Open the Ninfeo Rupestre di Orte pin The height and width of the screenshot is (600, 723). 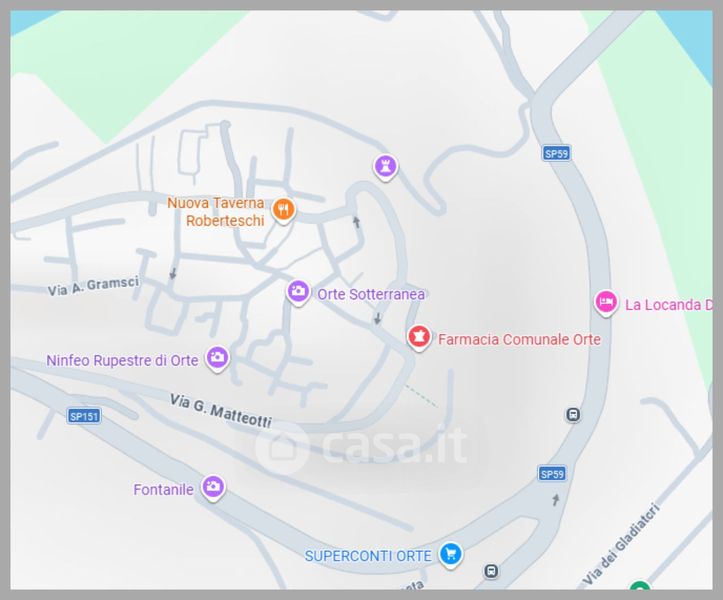click(217, 358)
